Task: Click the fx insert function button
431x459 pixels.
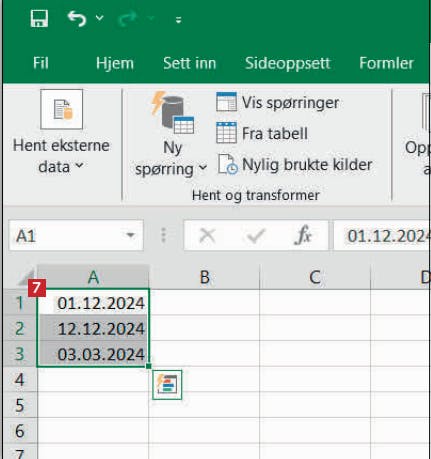Action: click(x=303, y=235)
